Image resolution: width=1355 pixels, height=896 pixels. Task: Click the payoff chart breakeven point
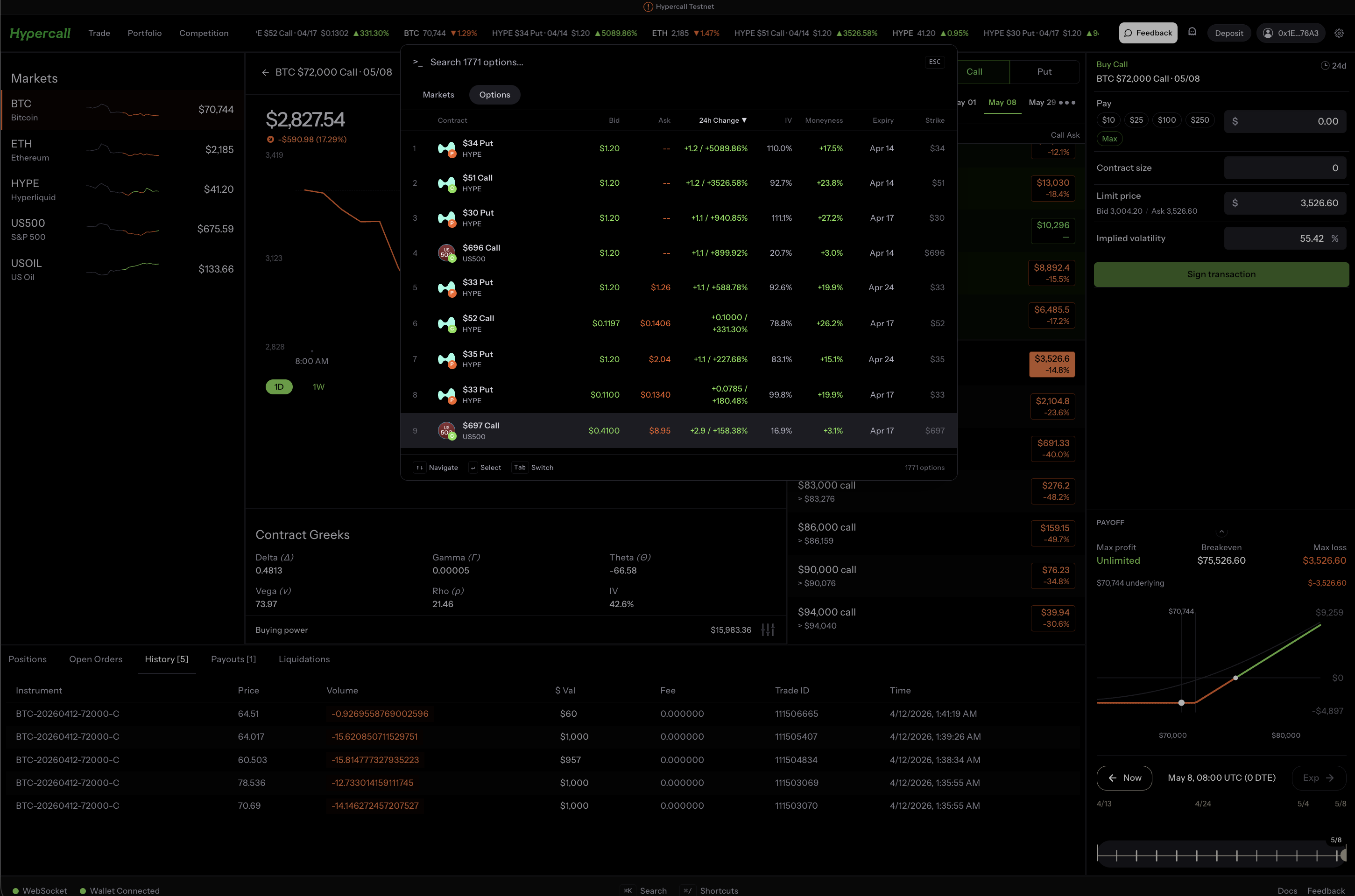tap(1235, 678)
